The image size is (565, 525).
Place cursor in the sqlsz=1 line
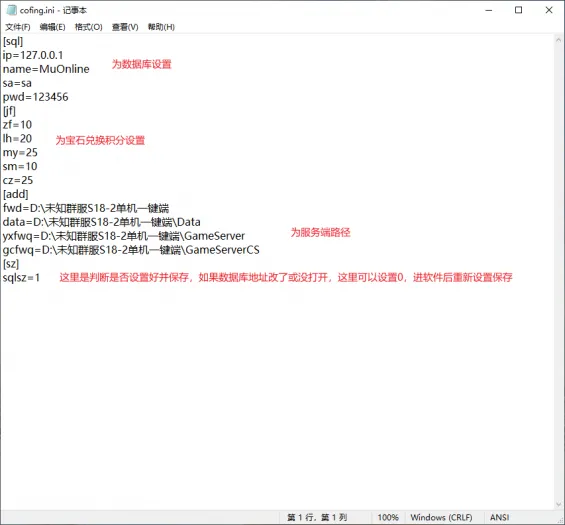[x=21, y=278]
